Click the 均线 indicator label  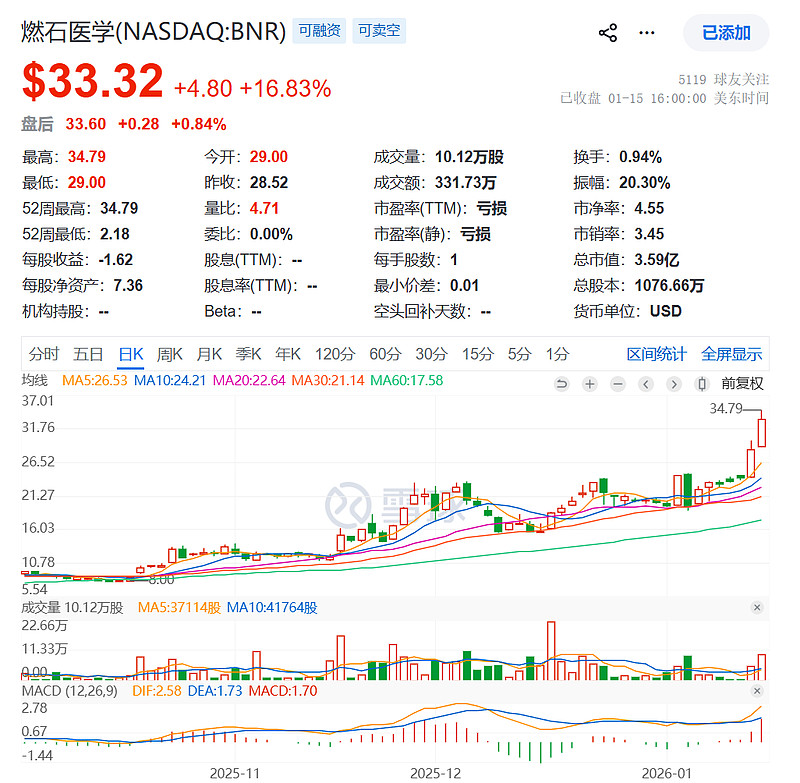(34, 380)
